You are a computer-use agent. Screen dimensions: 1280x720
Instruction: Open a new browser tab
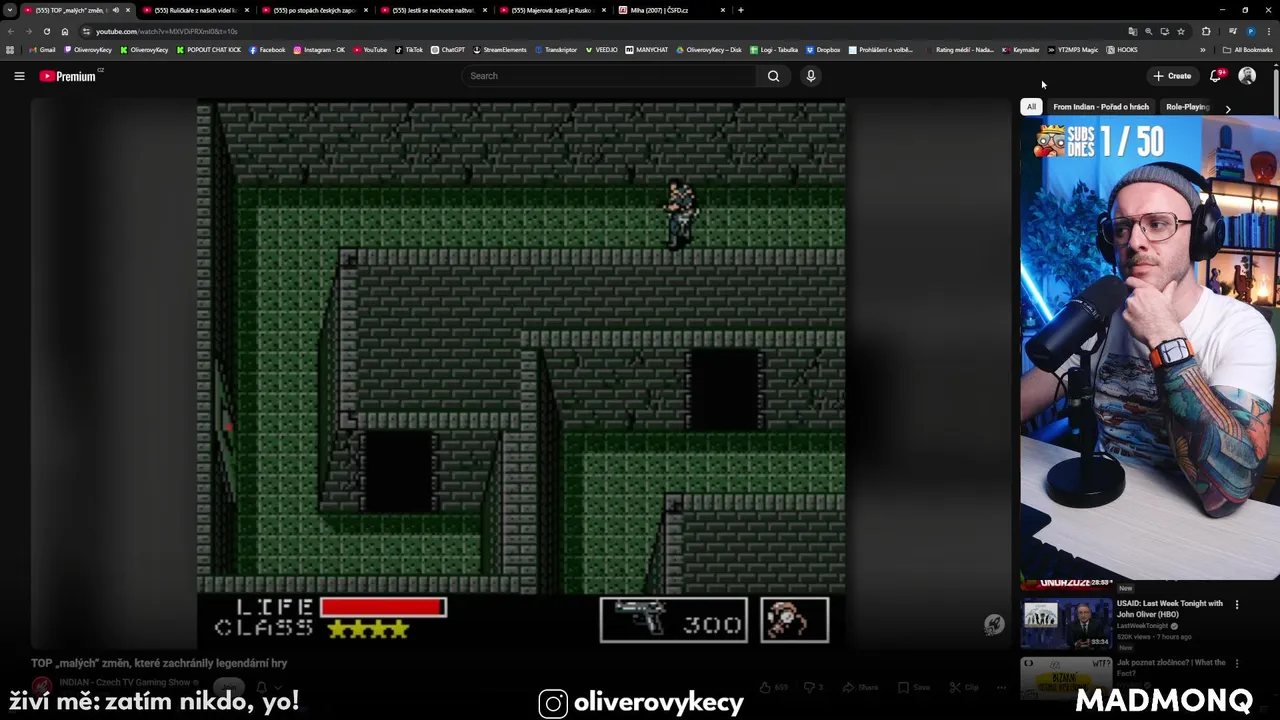click(740, 10)
